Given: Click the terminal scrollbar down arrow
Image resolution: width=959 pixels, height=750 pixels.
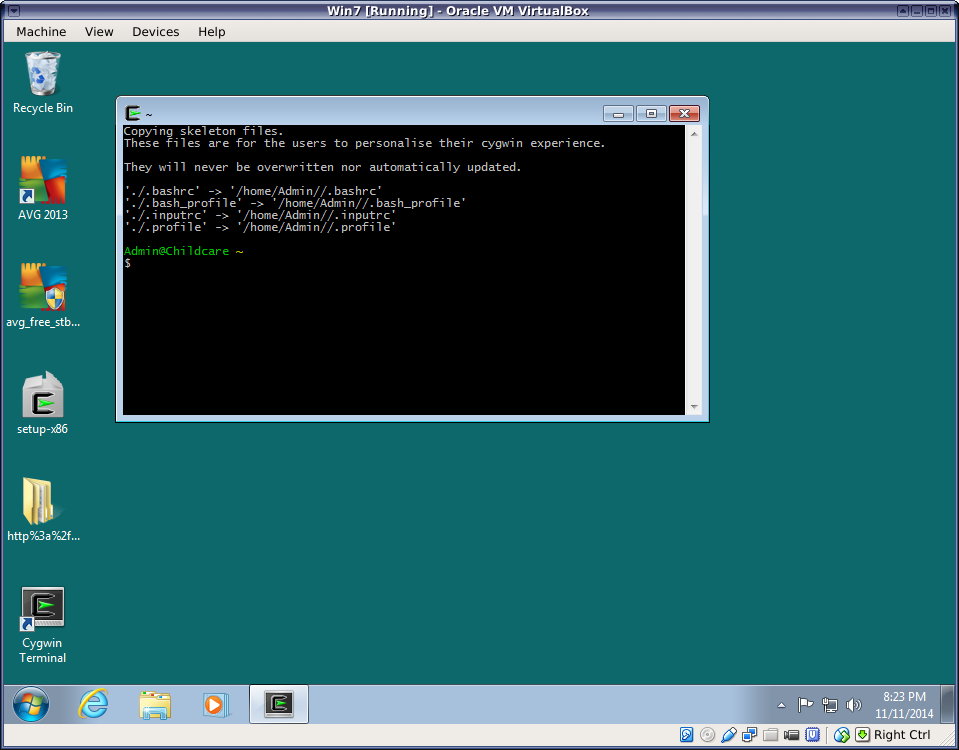Looking at the screenshot, I should click(x=694, y=407).
